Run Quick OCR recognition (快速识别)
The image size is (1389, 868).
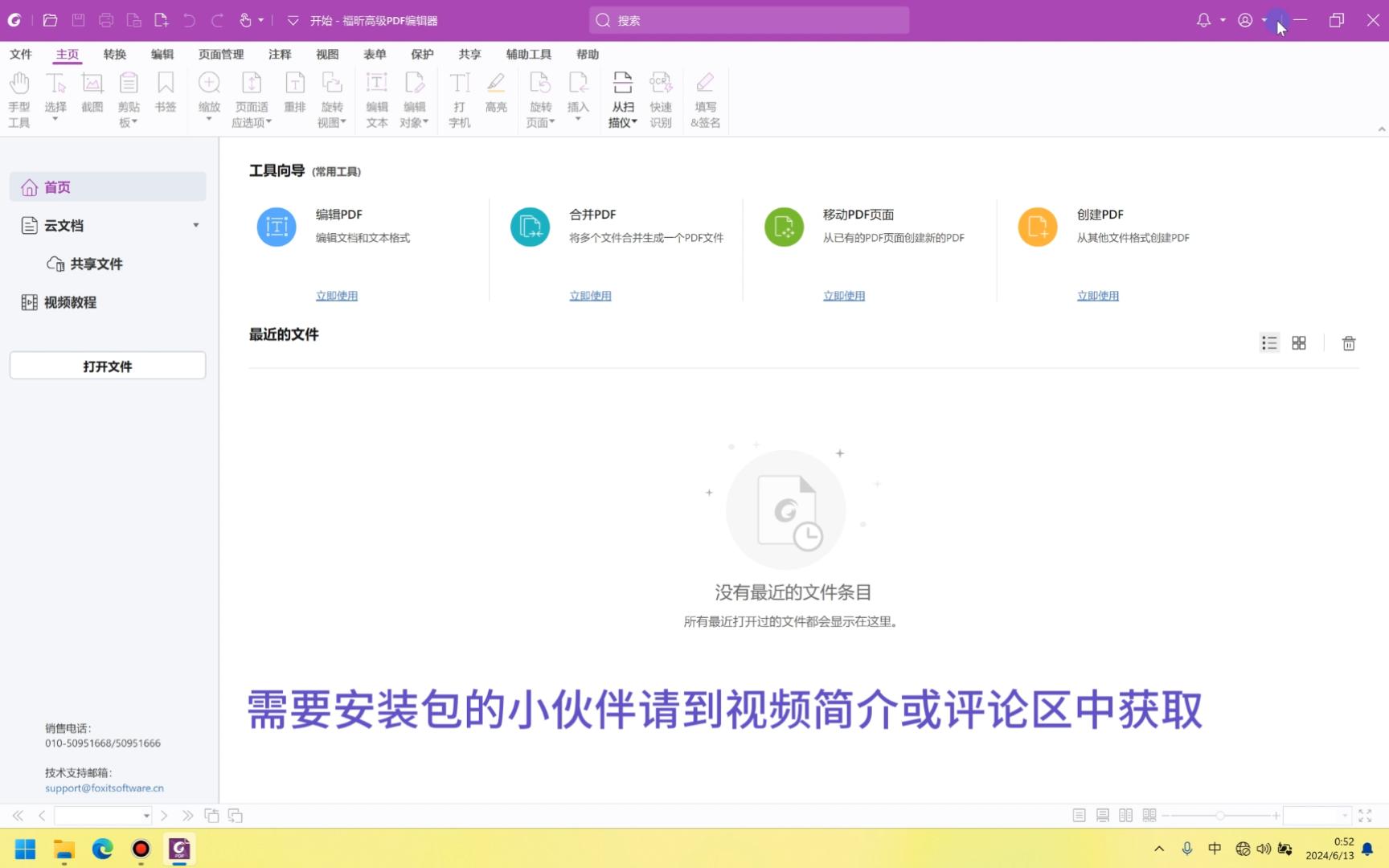point(661,99)
